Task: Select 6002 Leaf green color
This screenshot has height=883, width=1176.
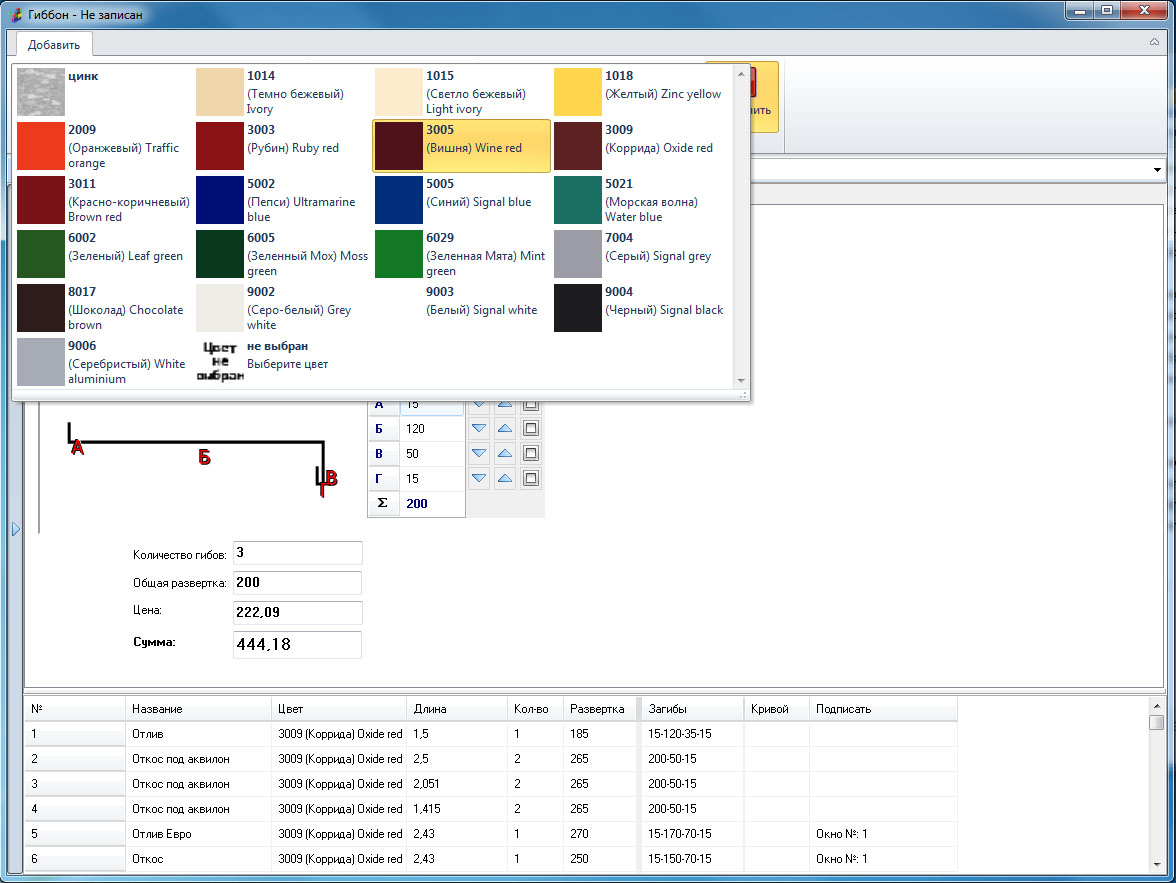Action: [103, 254]
